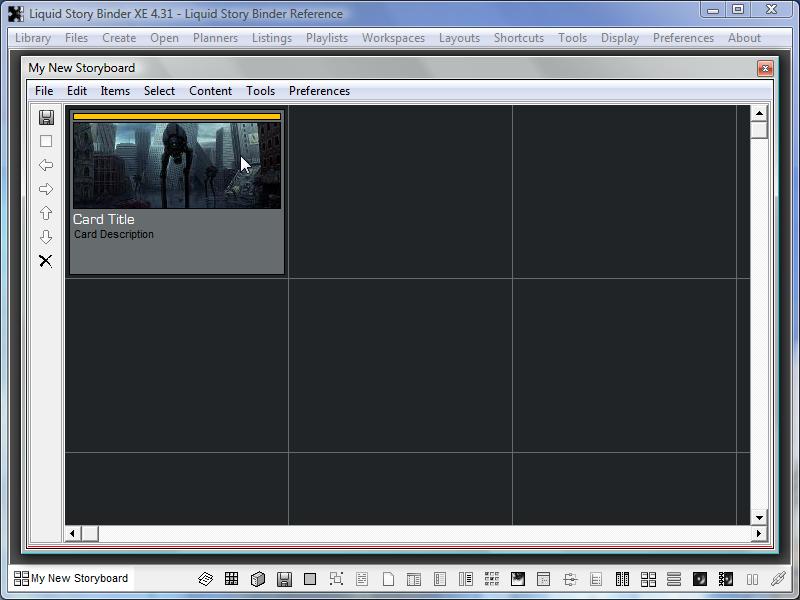Select the robot cityscape card thumbnail

coord(177,166)
